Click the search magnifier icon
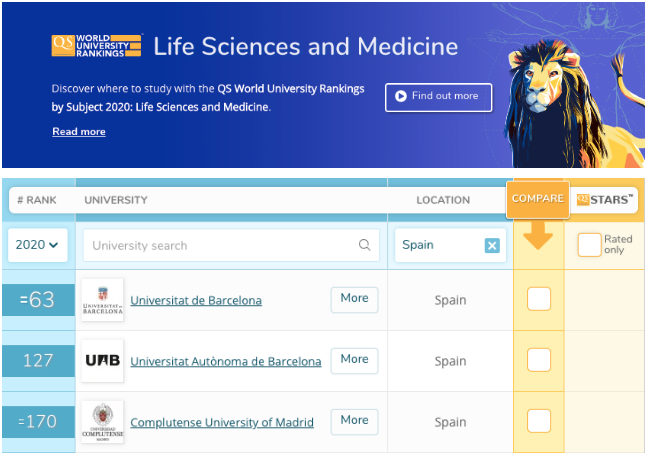This screenshot has width=653, height=457. 364,245
